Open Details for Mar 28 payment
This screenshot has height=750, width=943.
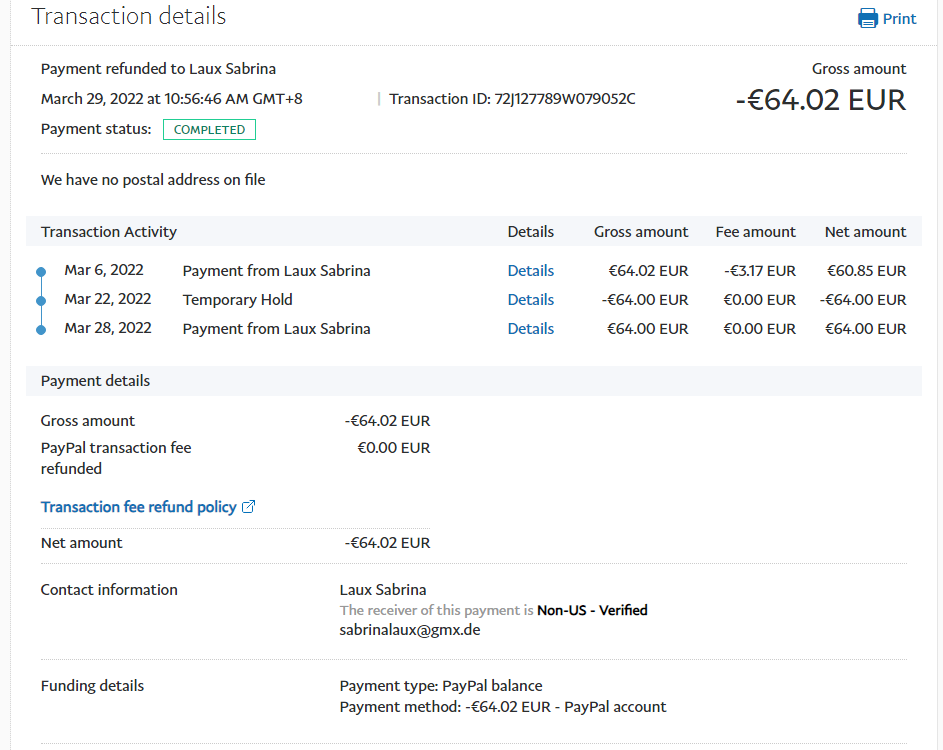tap(530, 329)
